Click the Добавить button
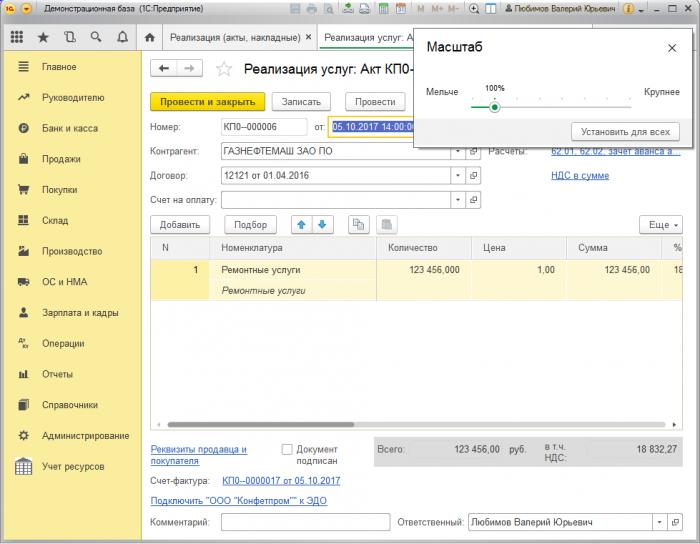The image size is (700, 544). (179, 224)
